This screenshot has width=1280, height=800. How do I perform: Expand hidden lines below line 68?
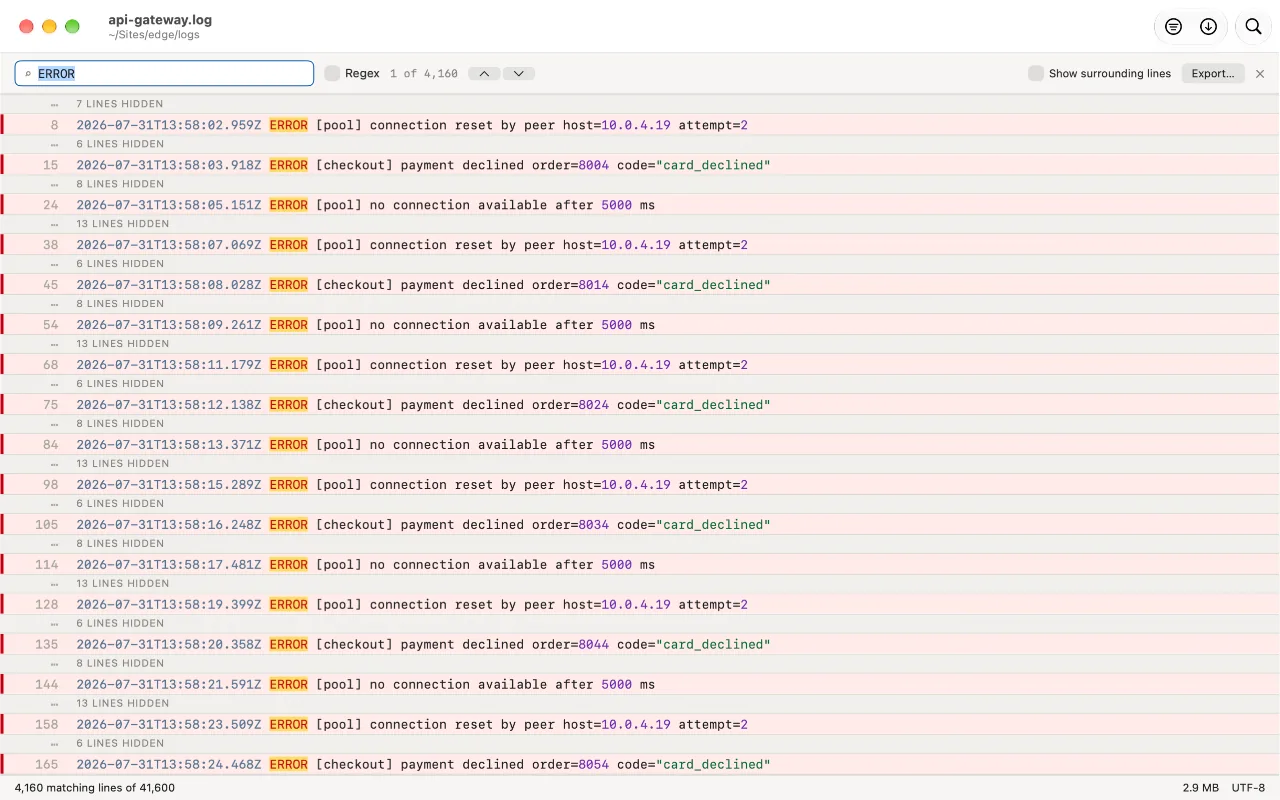pyautogui.click(x=640, y=384)
